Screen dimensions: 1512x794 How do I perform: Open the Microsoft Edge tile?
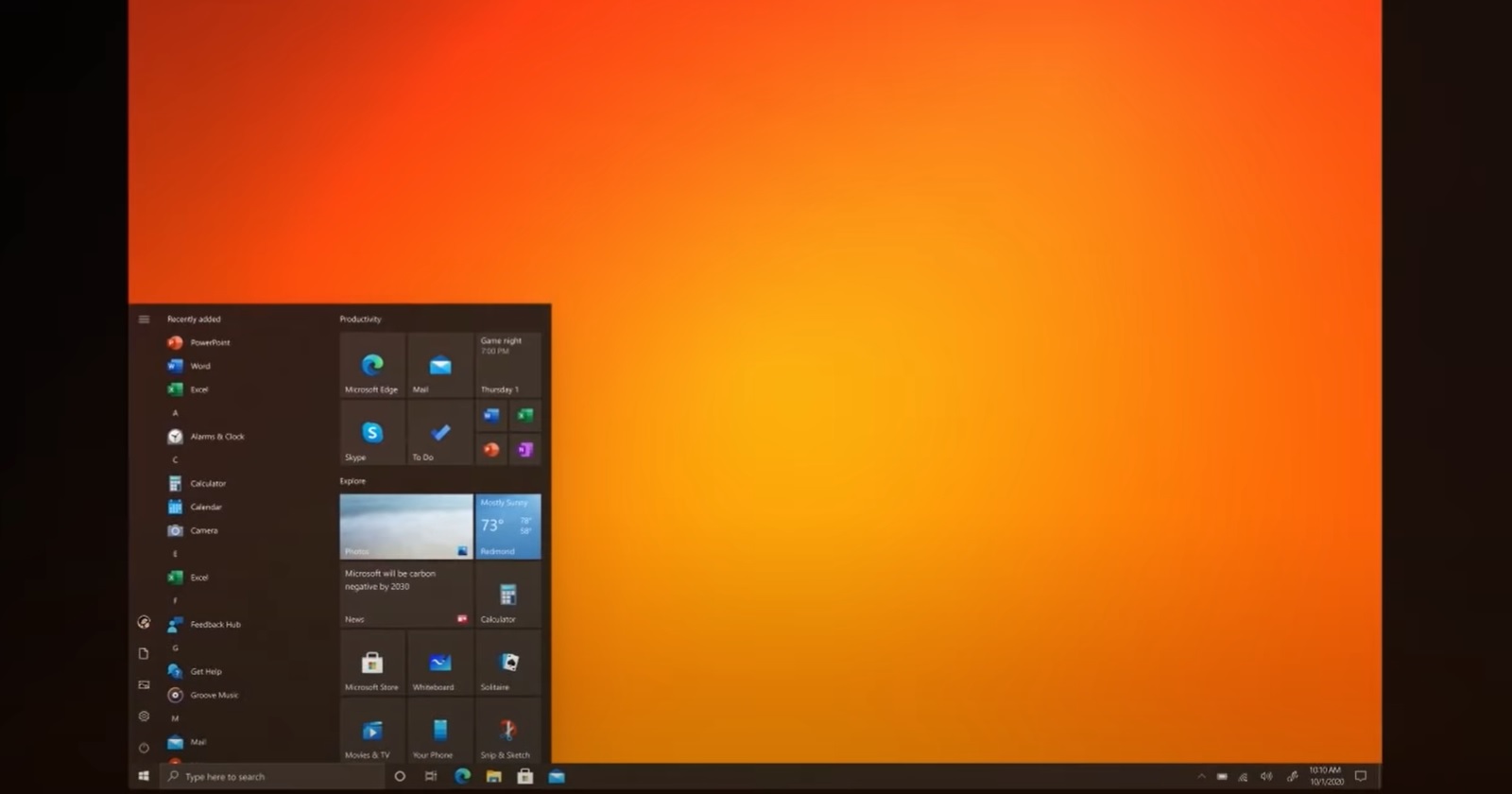(372, 365)
